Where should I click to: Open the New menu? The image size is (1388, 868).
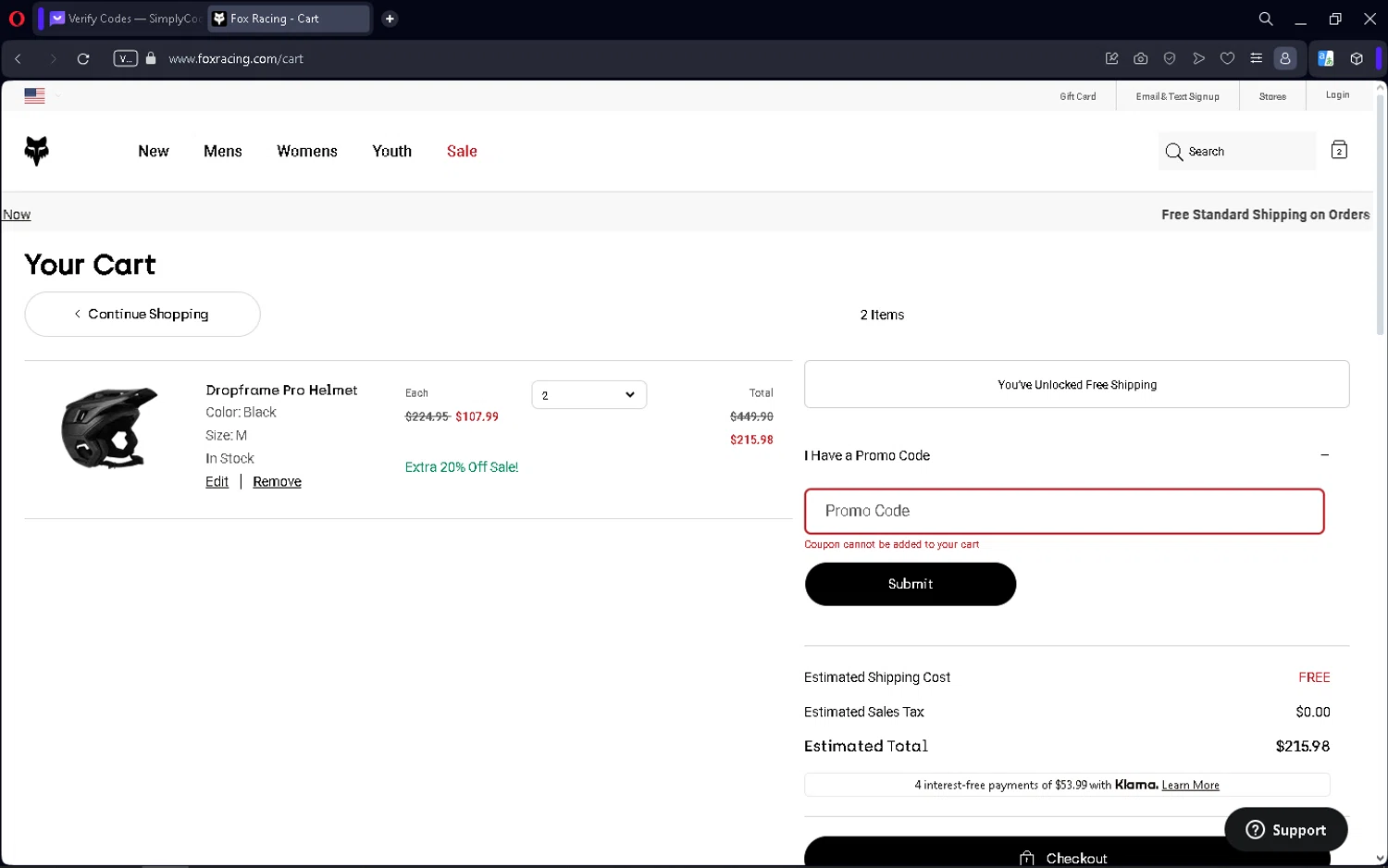(x=154, y=151)
